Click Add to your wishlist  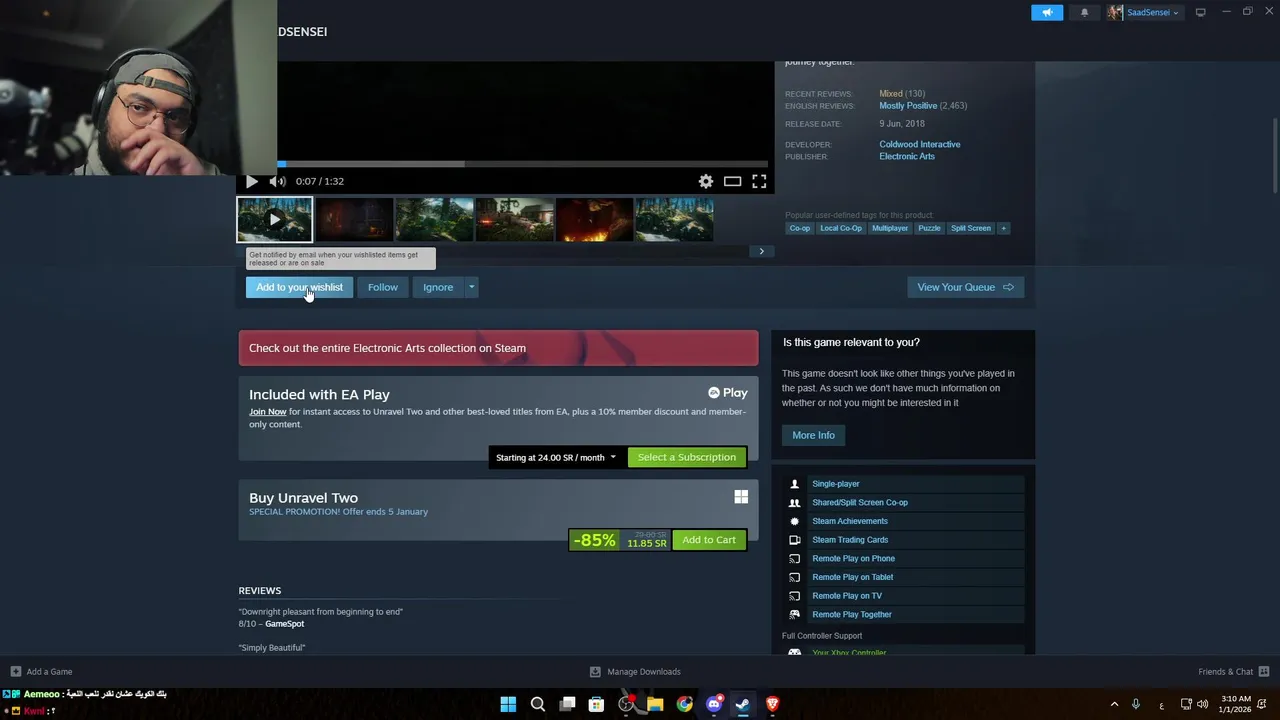299,287
